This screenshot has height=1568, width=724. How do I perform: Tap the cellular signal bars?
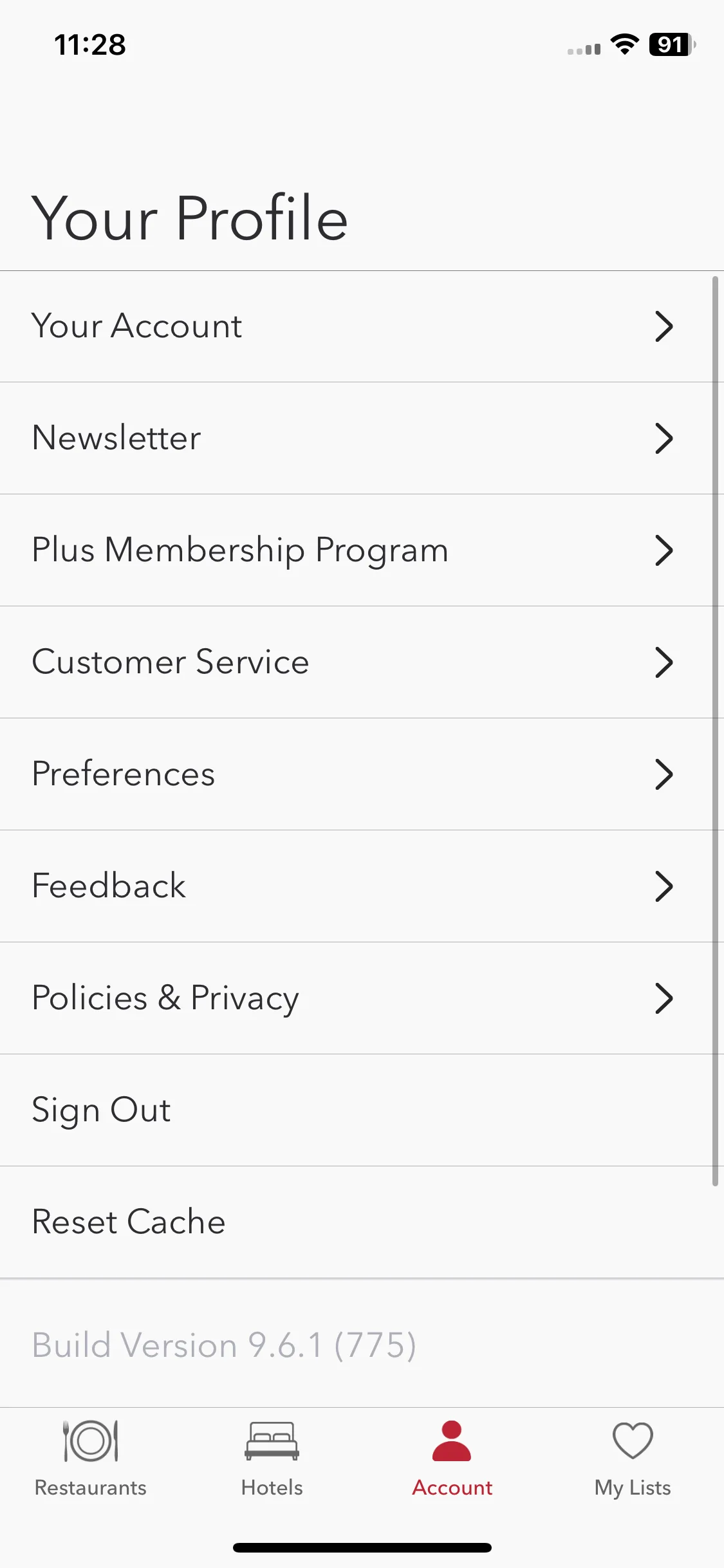point(584,49)
